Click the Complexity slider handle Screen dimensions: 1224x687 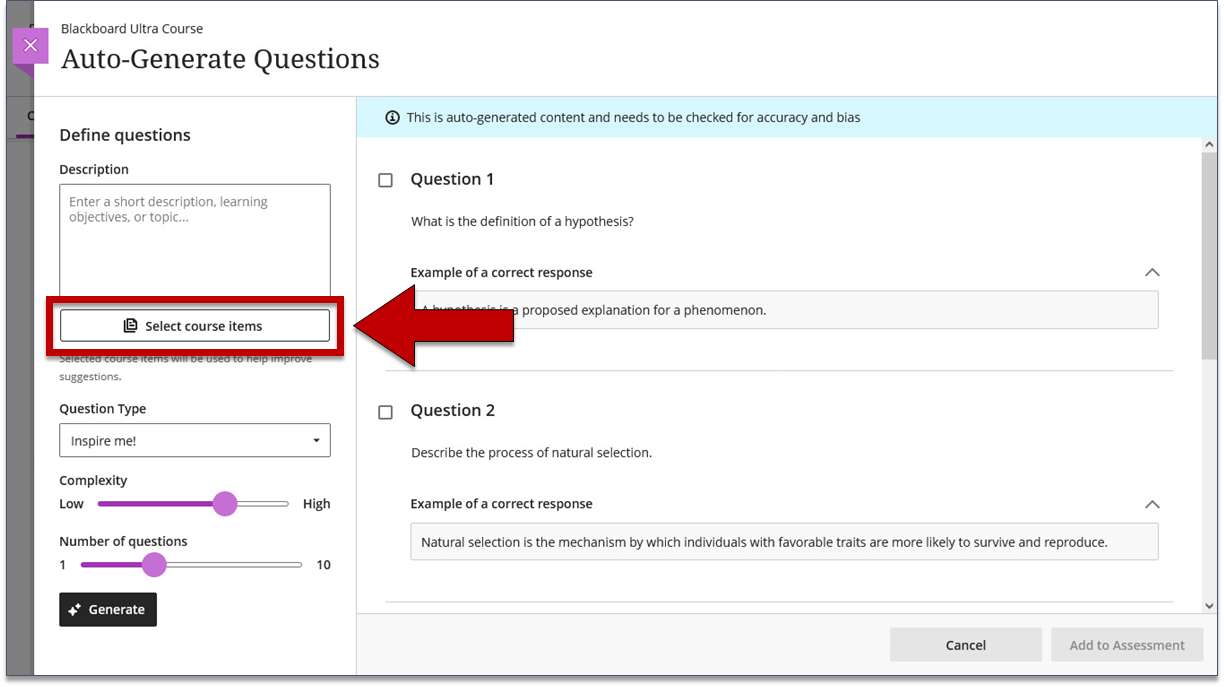225,504
